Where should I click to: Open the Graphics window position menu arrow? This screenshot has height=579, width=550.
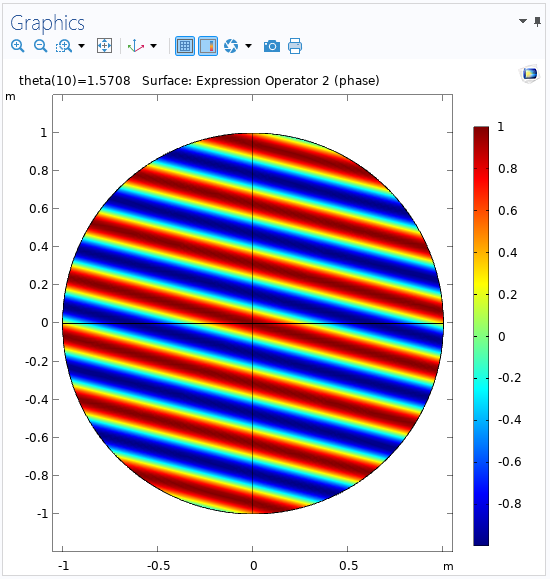523,21
